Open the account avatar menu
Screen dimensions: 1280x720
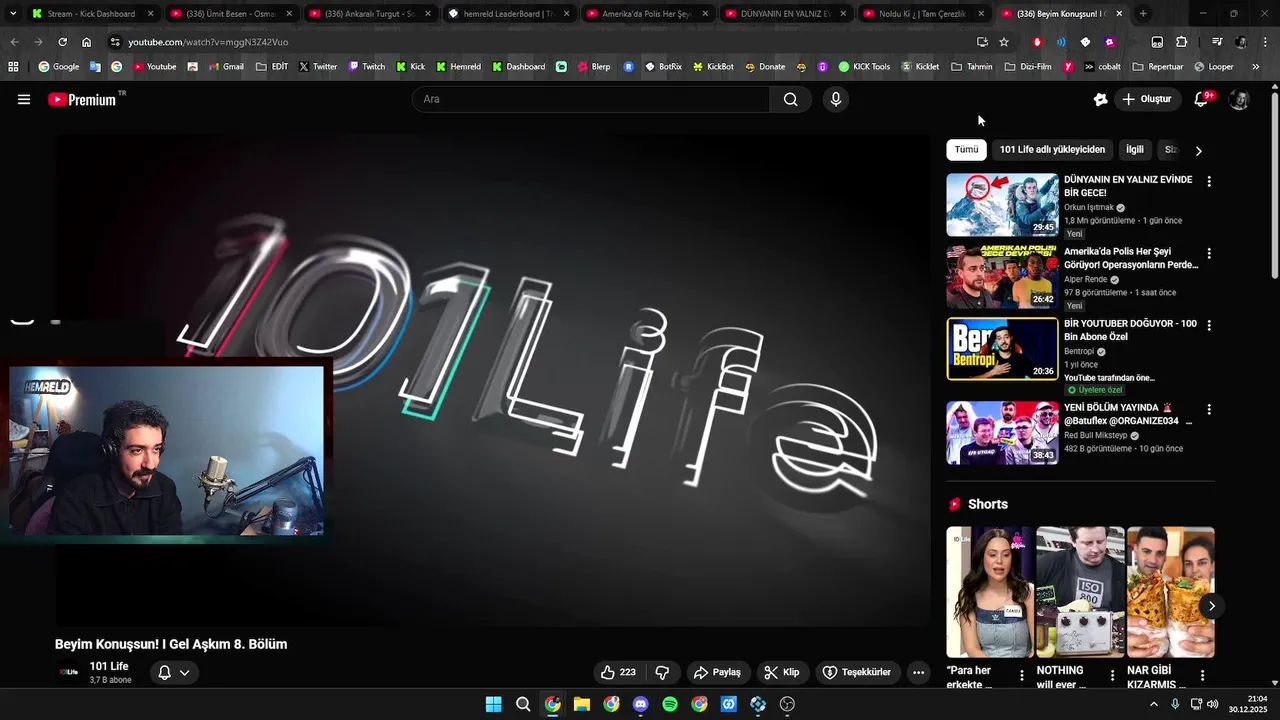coord(1239,99)
